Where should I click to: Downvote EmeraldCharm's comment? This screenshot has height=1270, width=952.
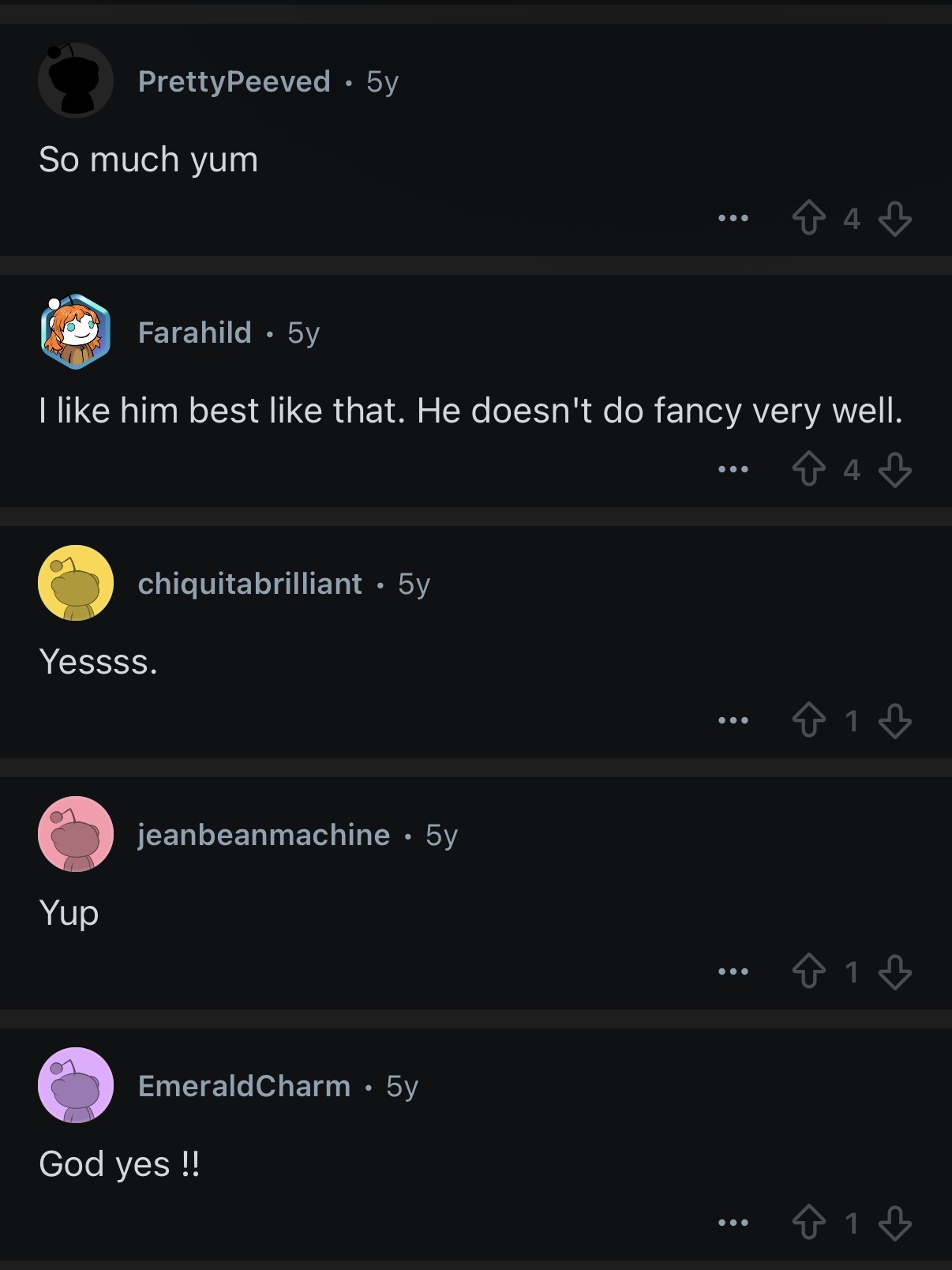tap(895, 1223)
